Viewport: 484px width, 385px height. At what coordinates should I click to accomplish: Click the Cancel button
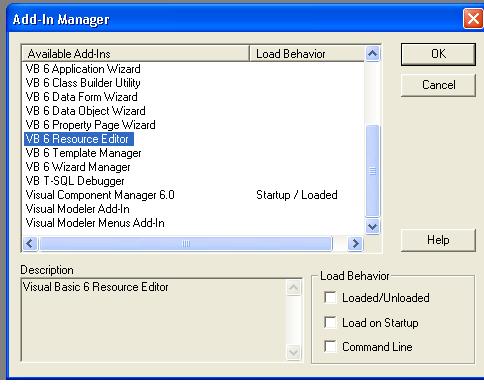pos(438,85)
